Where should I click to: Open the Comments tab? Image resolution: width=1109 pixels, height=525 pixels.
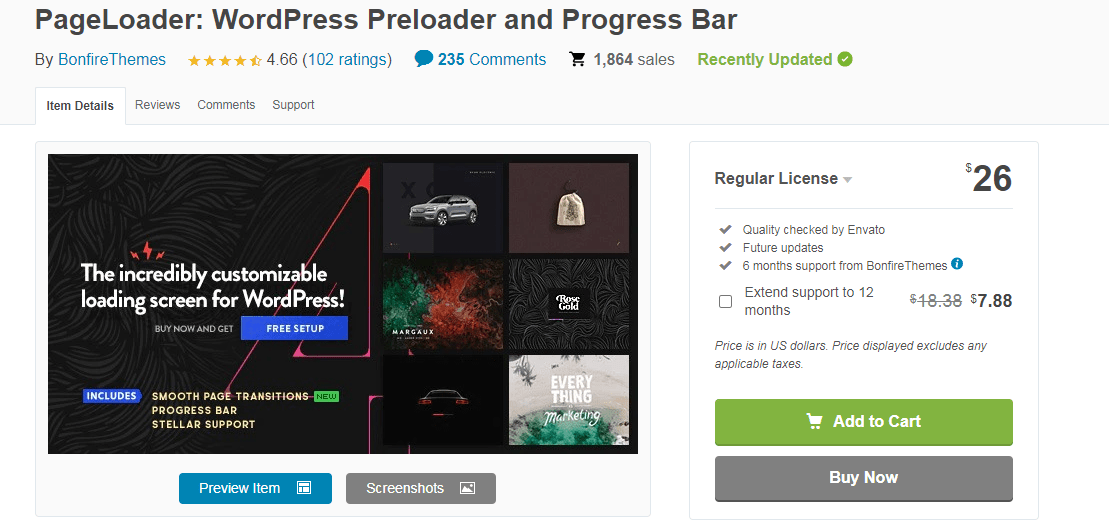[x=226, y=105]
